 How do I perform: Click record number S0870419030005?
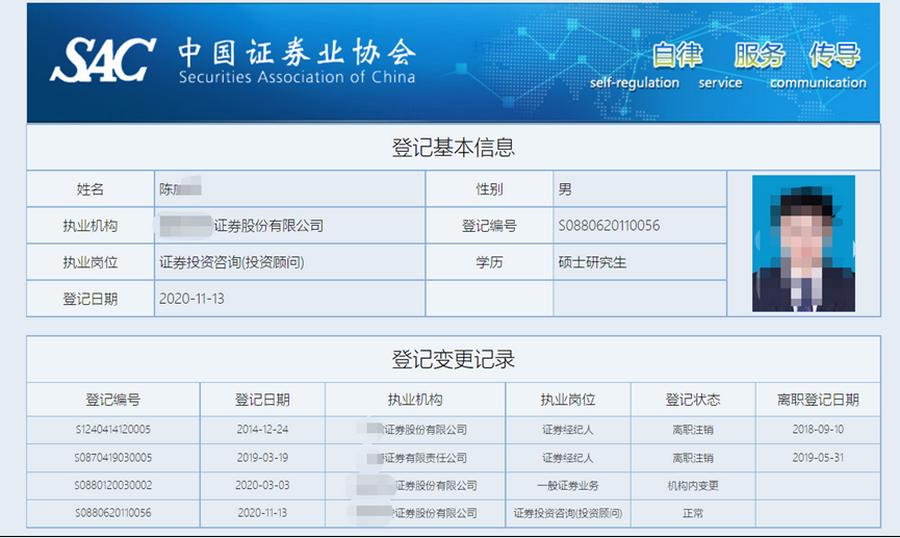click(x=113, y=458)
